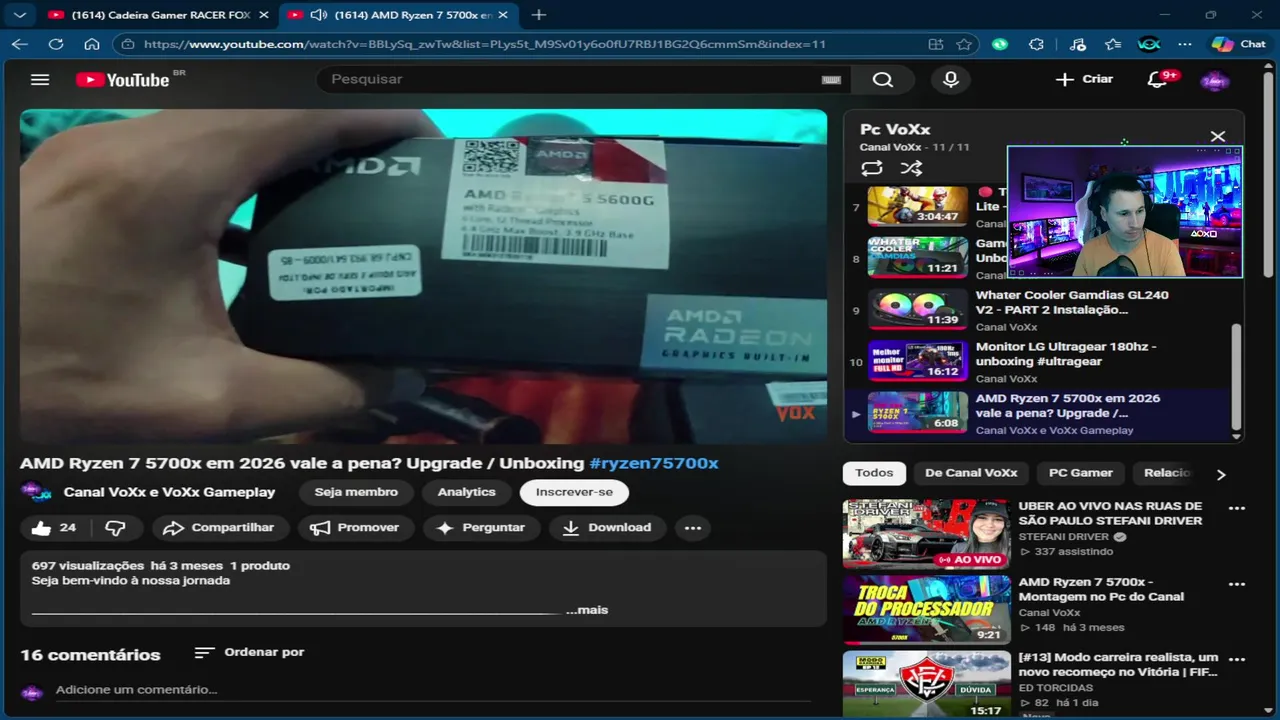Image resolution: width=1280 pixels, height=720 pixels.
Task: Dislike the video with thumbs down
Action: point(116,528)
